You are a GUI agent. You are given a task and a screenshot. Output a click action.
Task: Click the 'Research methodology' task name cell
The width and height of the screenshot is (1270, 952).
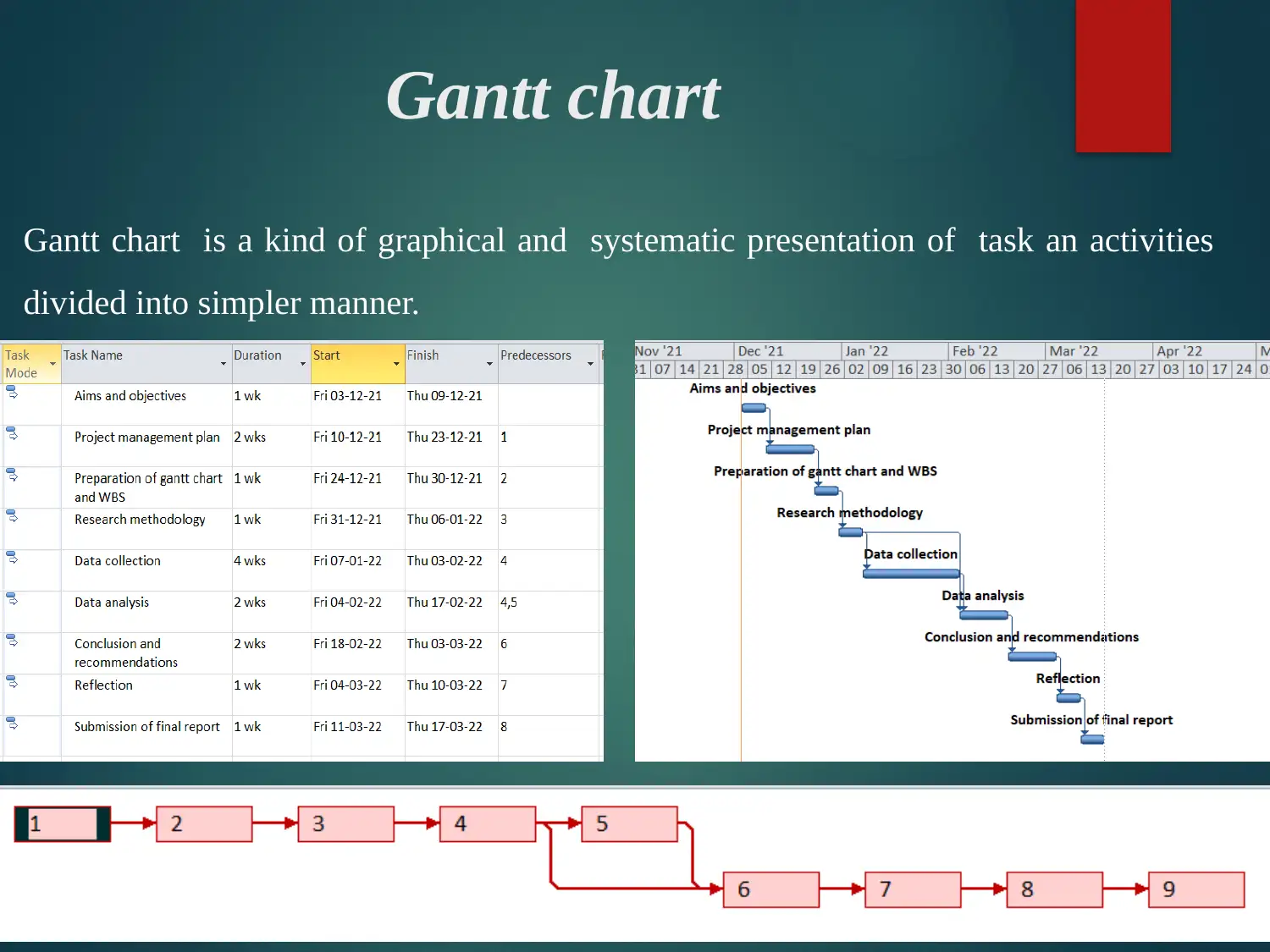[x=146, y=529]
